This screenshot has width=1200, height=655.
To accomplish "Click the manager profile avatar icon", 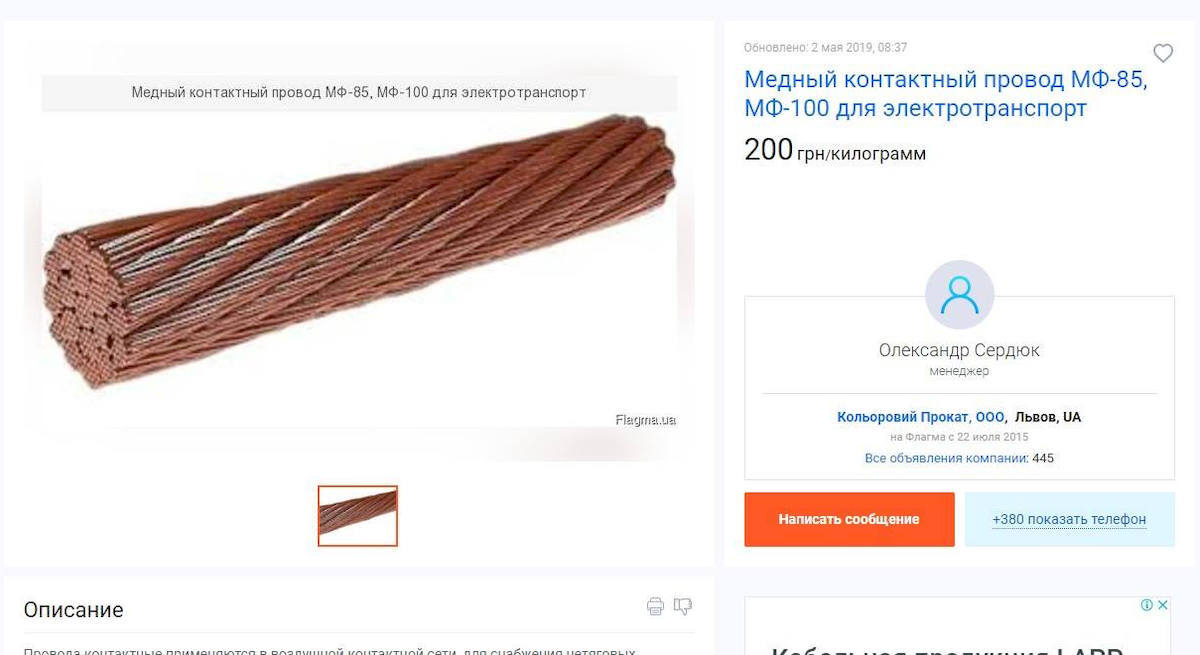I will click(x=959, y=295).
